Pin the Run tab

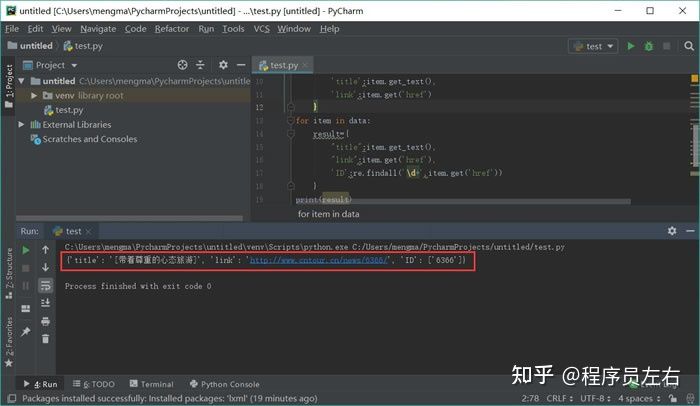tap(26, 331)
